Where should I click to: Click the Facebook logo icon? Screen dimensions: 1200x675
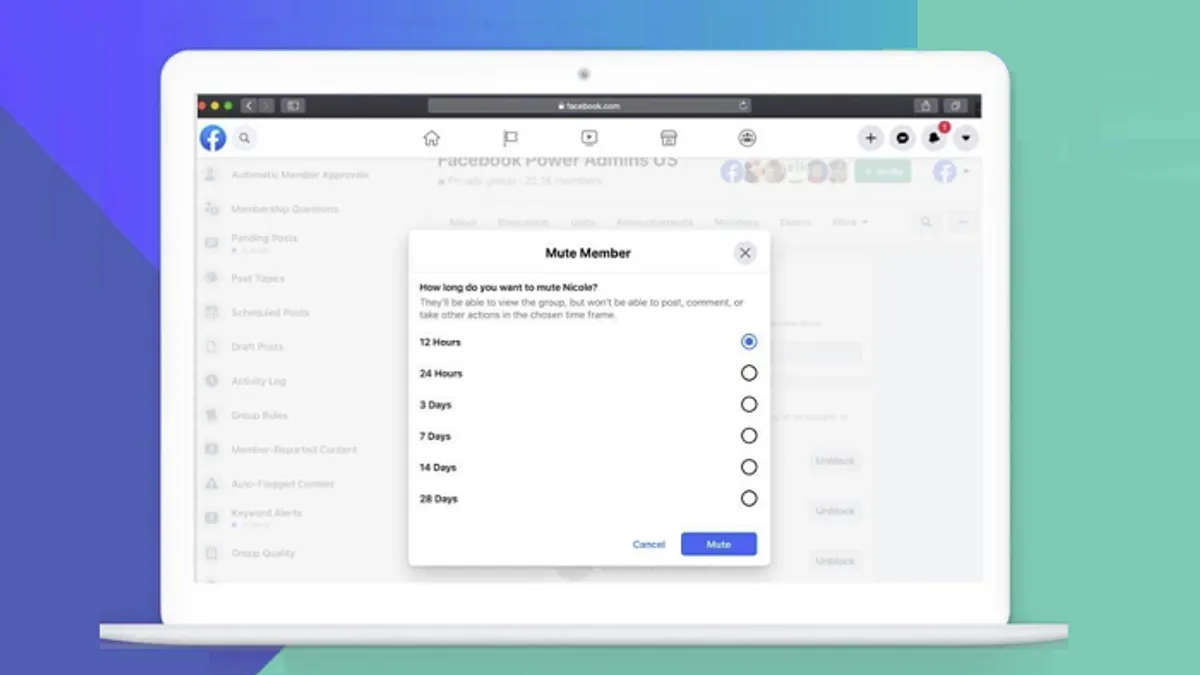(213, 138)
